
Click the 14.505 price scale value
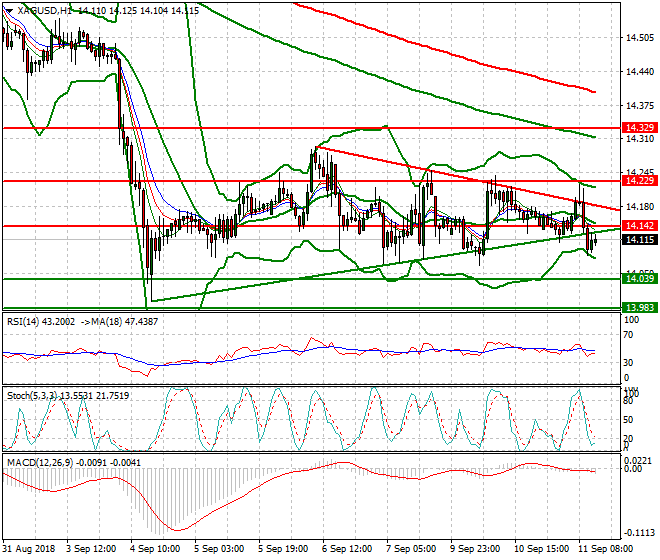point(640,38)
